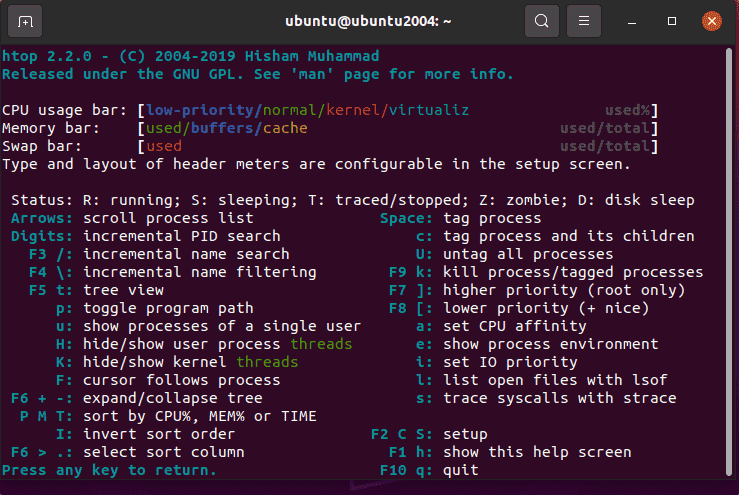Click the 'invert sort order' entry

pyautogui.click(x=145, y=434)
